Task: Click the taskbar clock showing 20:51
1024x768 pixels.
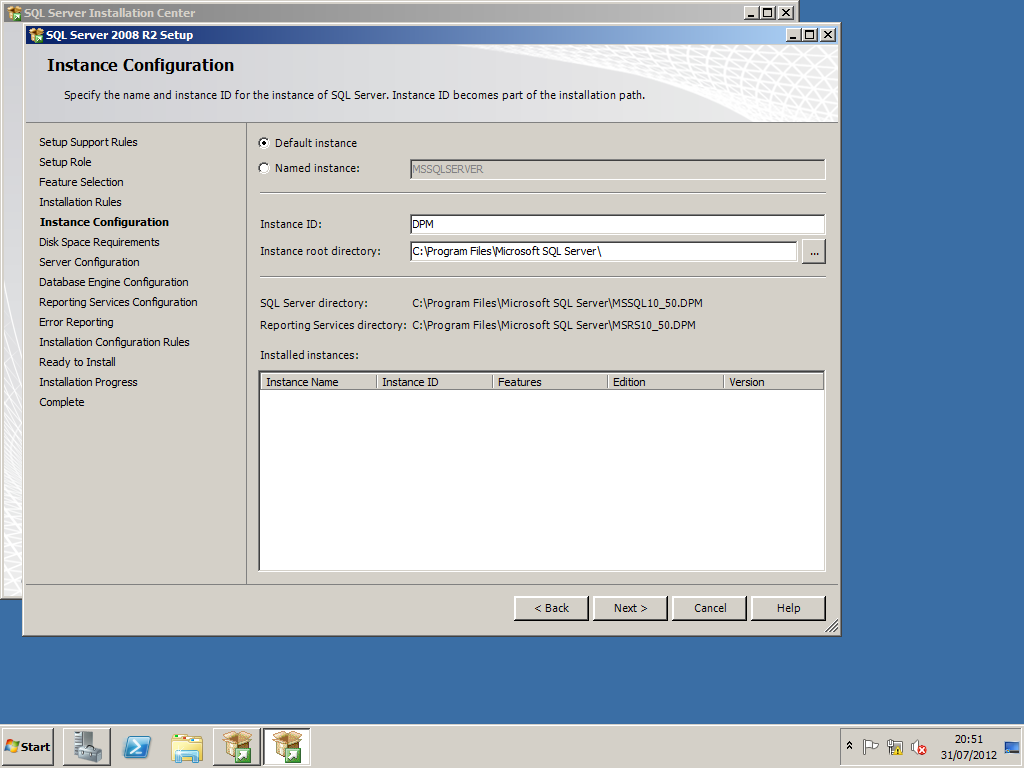Action: coord(968,739)
